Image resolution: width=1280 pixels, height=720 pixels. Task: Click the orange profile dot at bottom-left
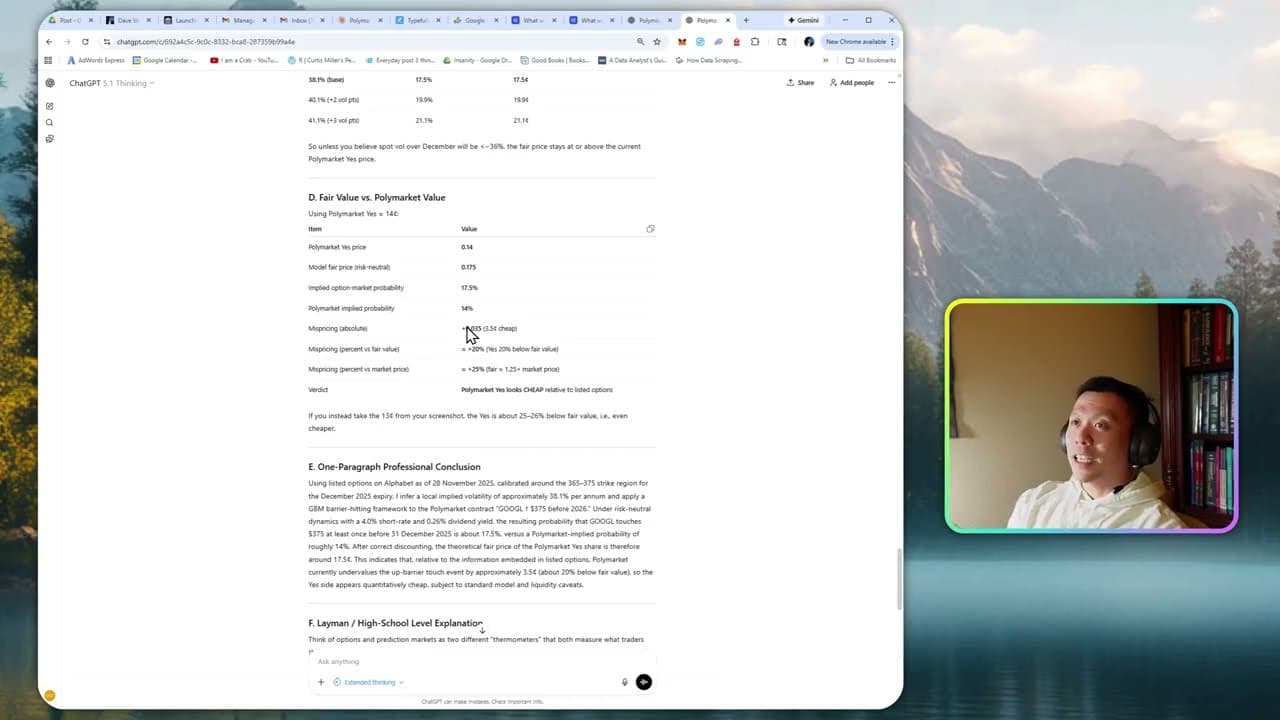(49, 695)
